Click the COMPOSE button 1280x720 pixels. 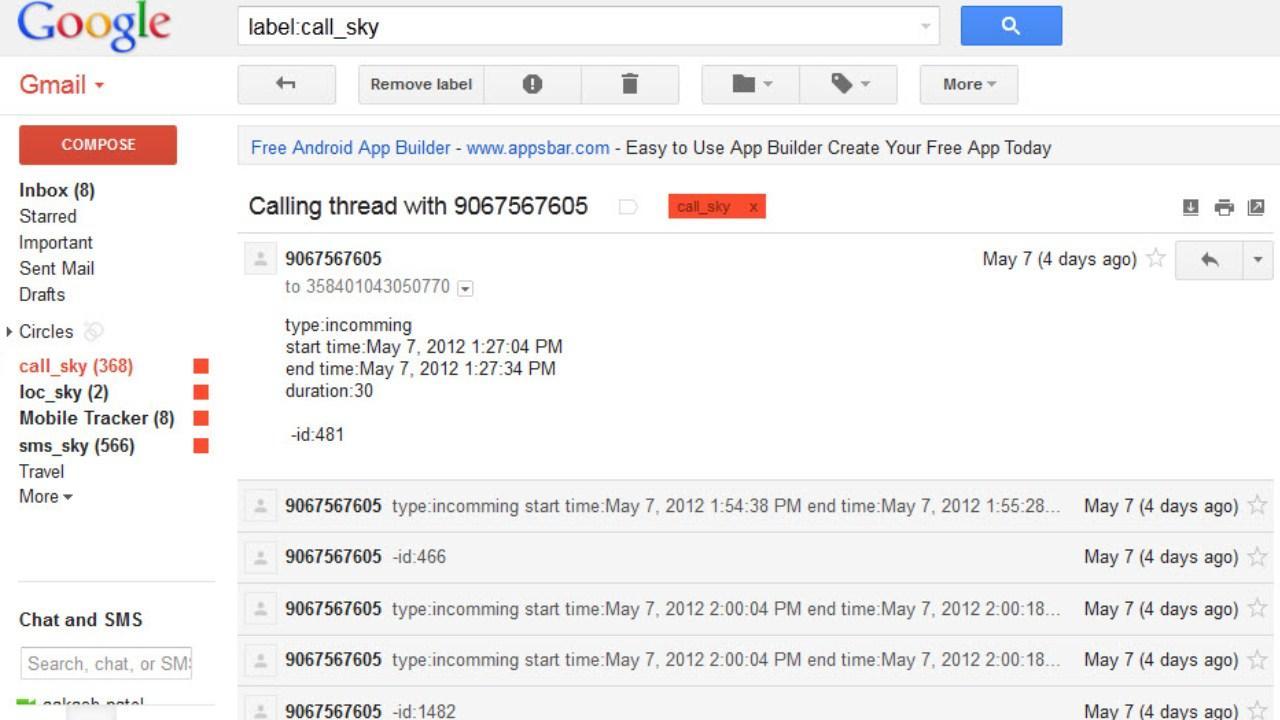[x=98, y=145]
